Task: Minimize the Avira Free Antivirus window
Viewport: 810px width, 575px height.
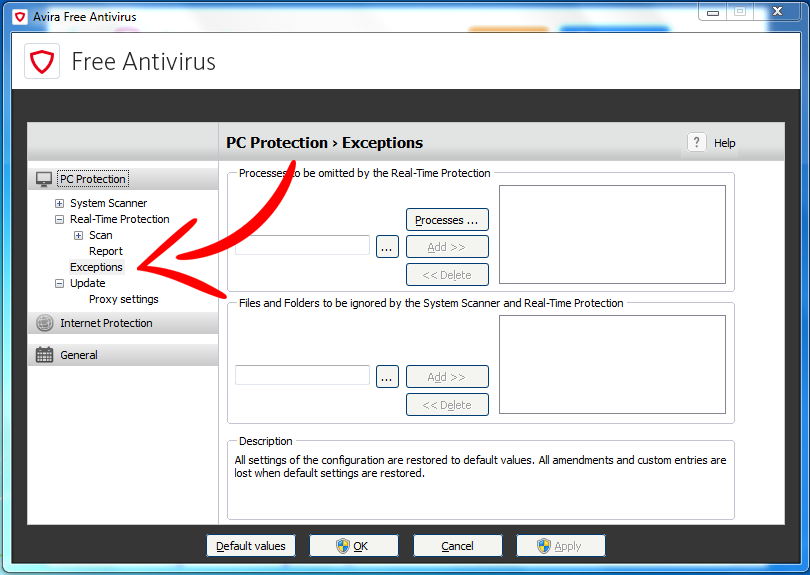Action: coord(713,11)
